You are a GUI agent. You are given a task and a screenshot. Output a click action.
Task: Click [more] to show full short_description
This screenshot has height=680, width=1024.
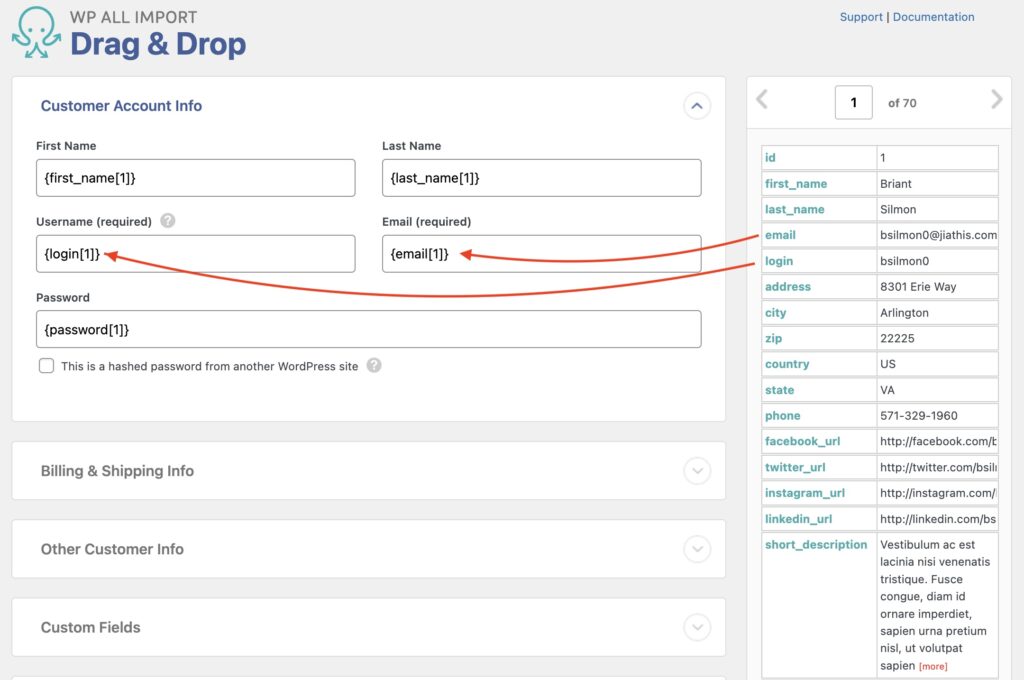[933, 665]
